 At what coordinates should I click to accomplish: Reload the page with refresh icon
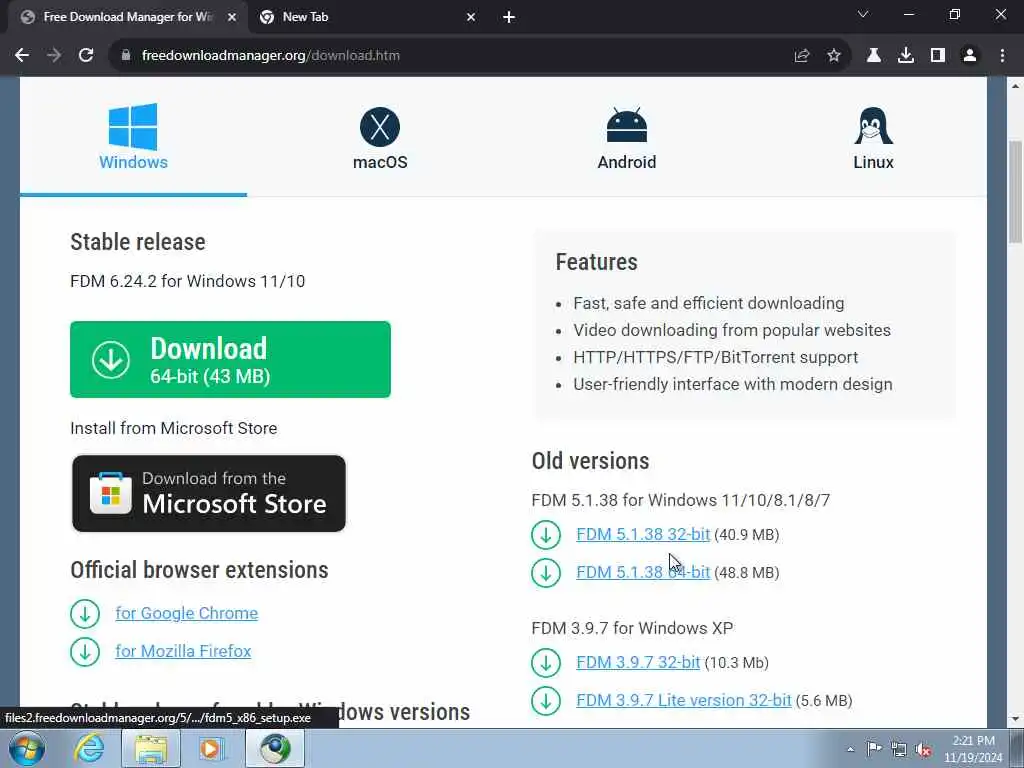click(x=86, y=56)
